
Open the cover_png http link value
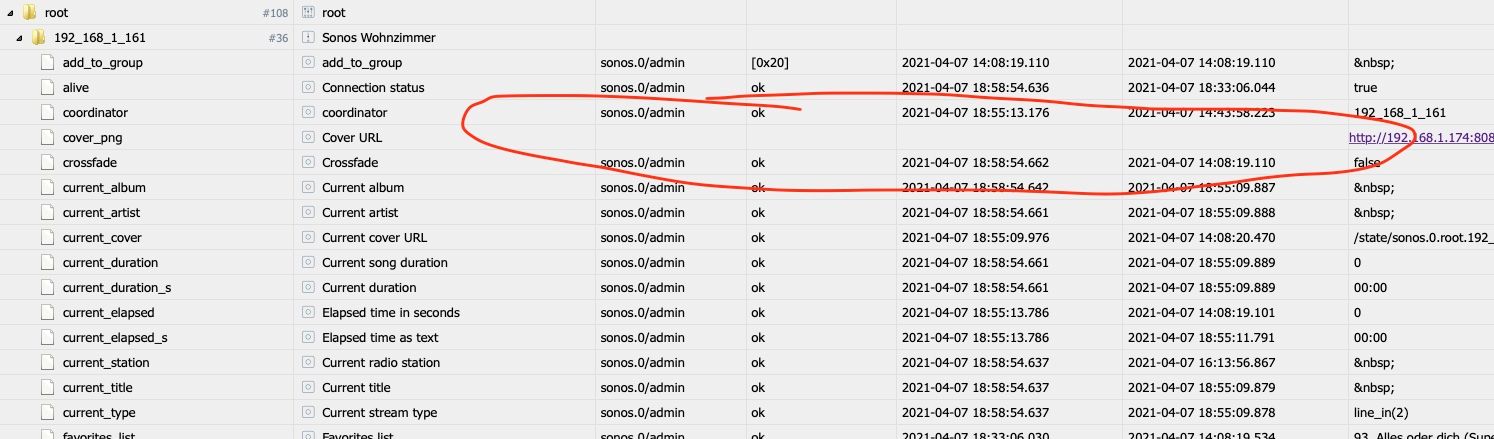coord(1421,137)
